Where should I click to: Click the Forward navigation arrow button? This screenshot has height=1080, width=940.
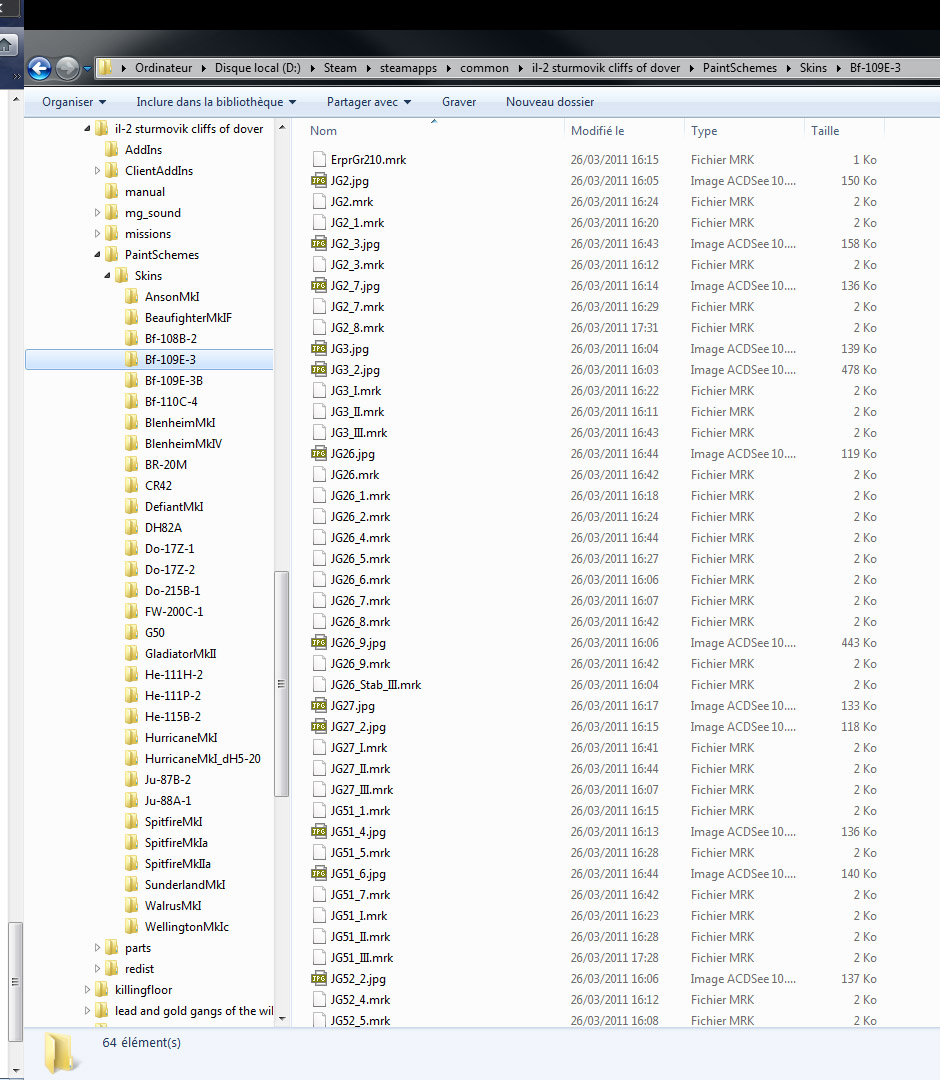click(x=67, y=68)
